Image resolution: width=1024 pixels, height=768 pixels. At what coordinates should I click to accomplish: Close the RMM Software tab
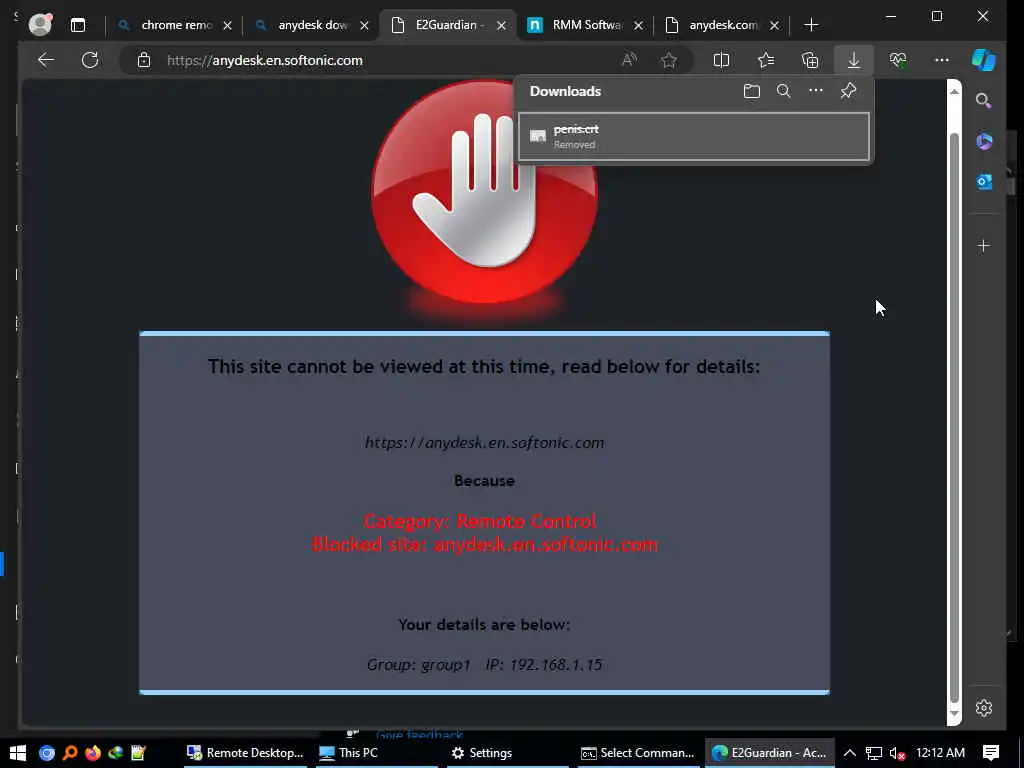point(639,25)
